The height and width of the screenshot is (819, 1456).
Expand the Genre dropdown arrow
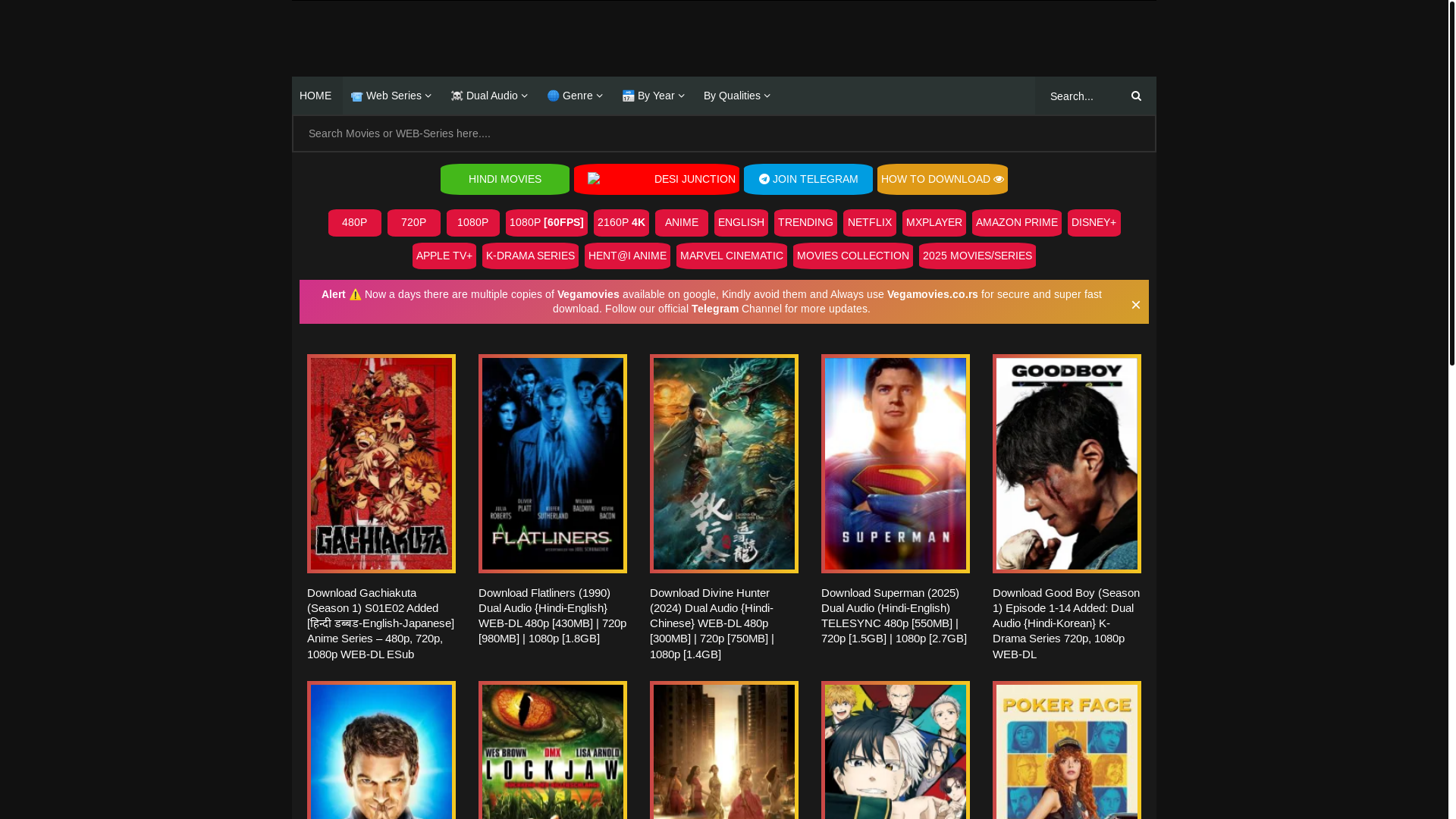pos(600,96)
